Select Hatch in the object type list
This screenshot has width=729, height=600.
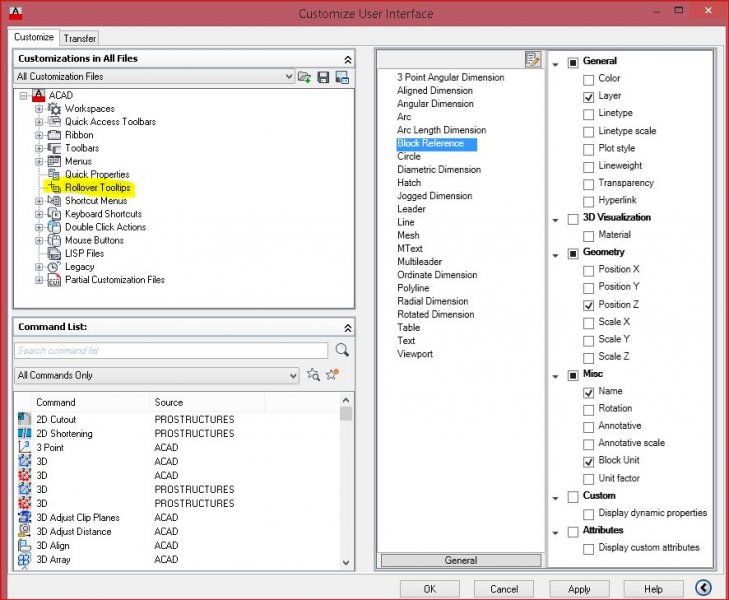409,183
